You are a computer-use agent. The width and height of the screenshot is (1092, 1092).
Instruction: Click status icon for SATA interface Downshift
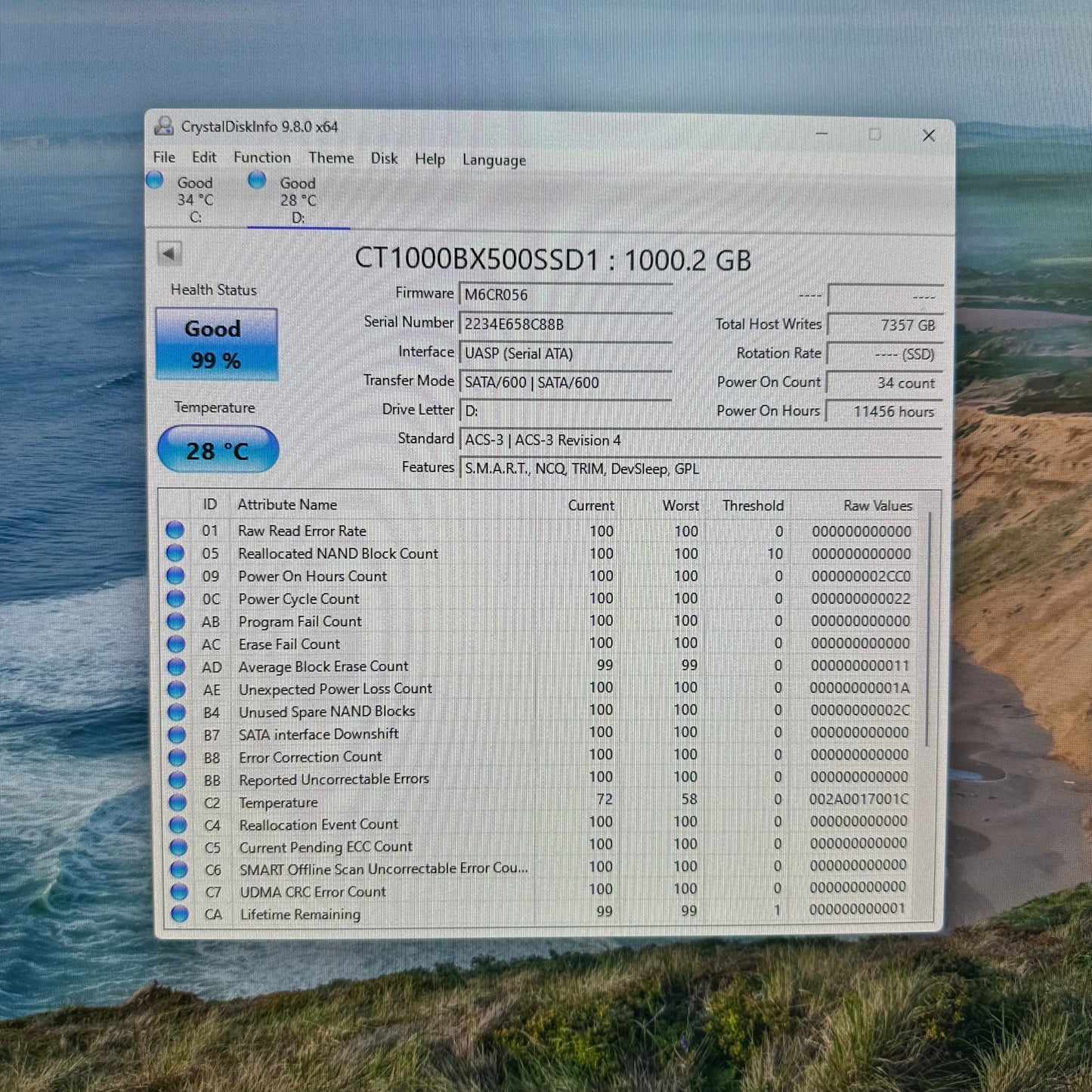[177, 735]
